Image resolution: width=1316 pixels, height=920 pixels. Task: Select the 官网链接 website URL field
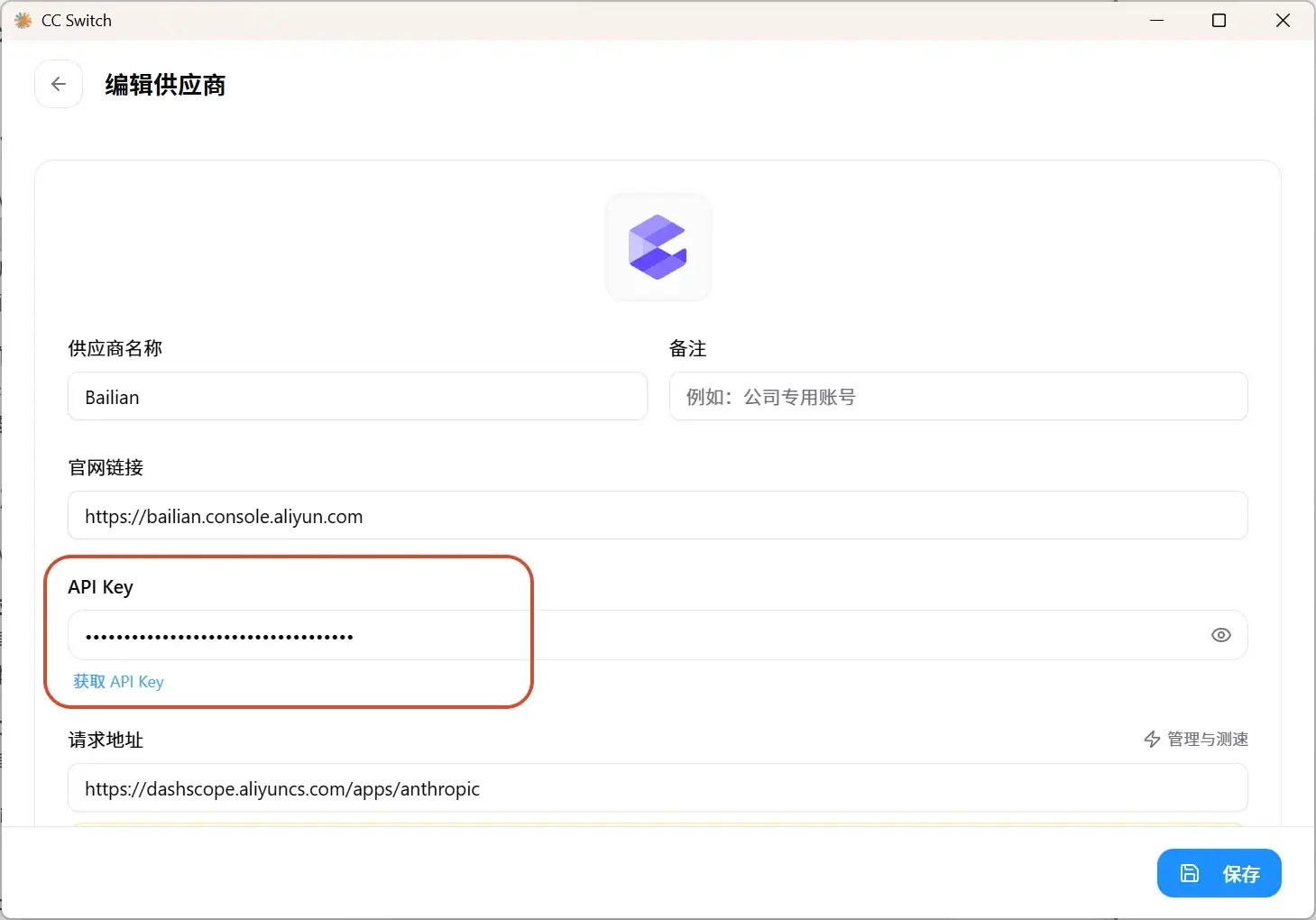point(657,517)
